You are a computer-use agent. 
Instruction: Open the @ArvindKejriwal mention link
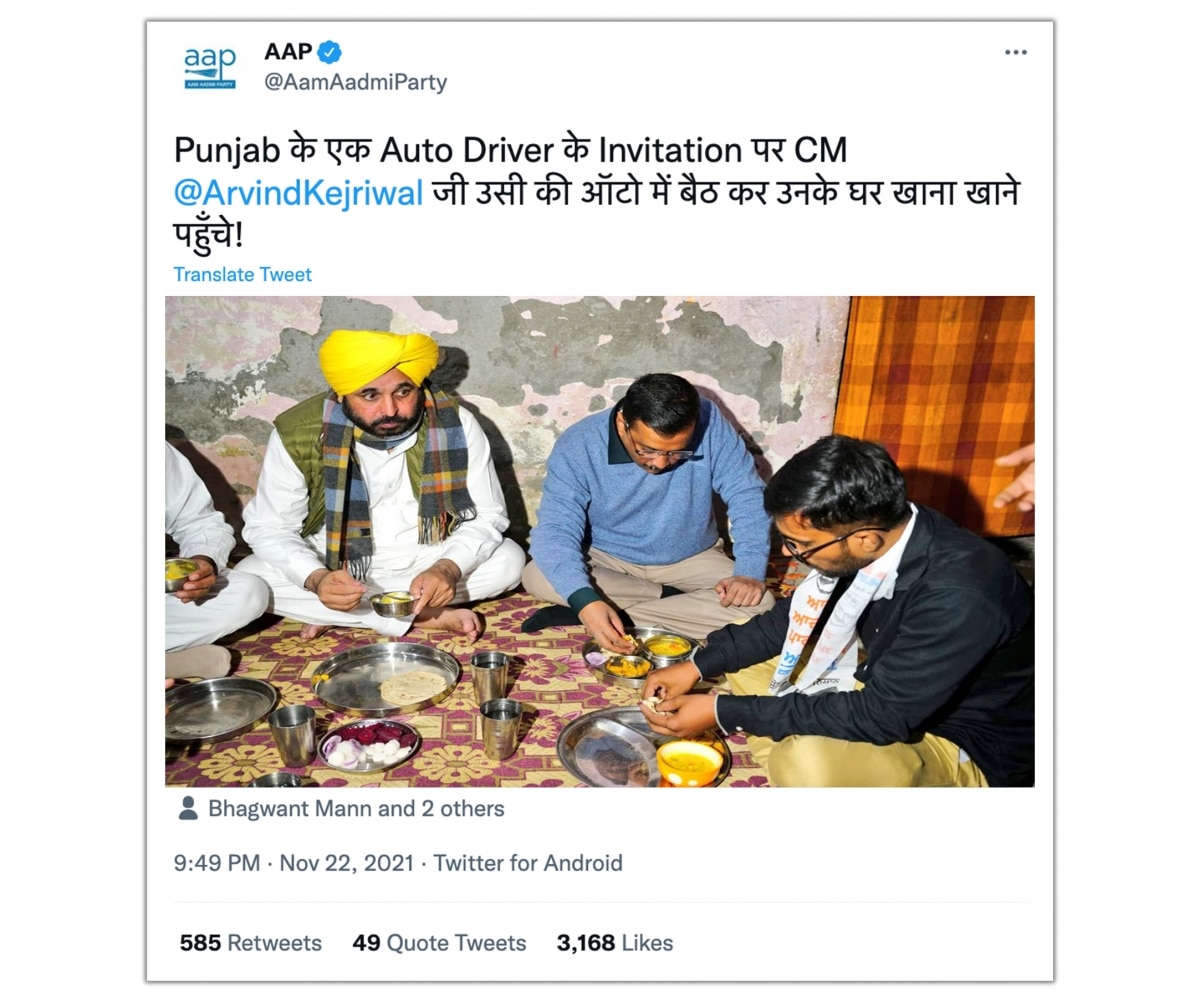[298, 192]
